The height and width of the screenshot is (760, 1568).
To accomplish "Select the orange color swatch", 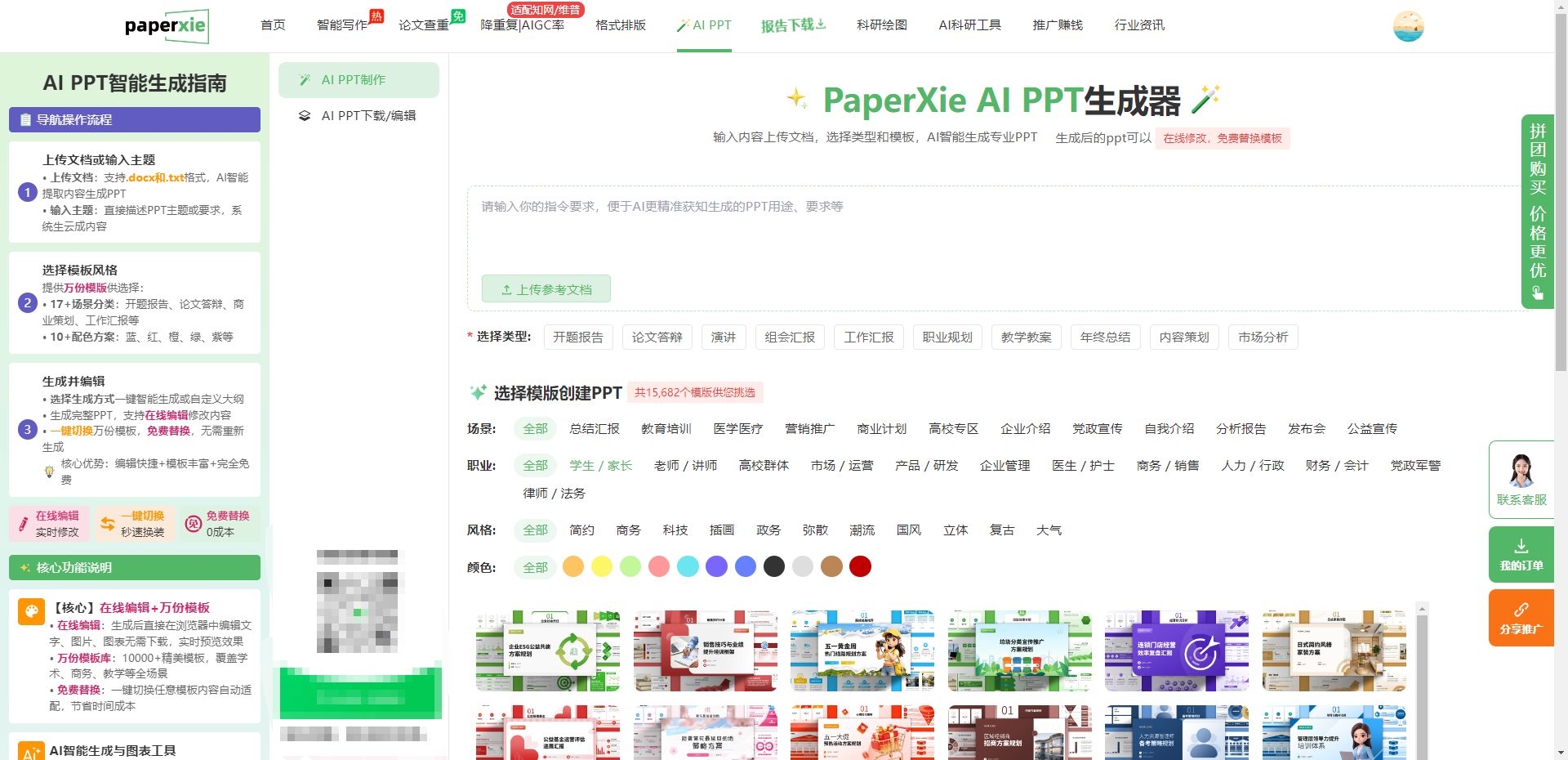I will (x=573, y=566).
